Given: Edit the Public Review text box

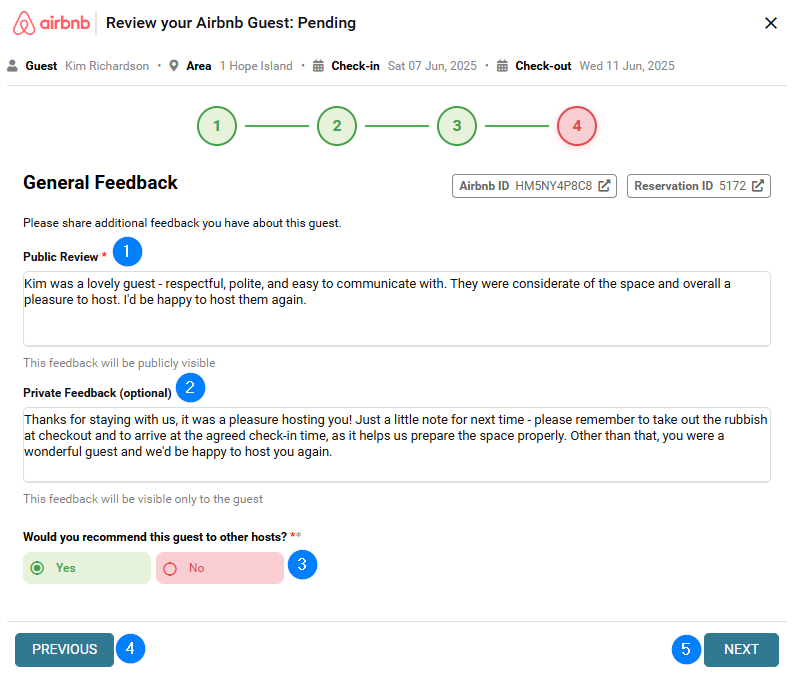Looking at the screenshot, I should click(x=397, y=308).
